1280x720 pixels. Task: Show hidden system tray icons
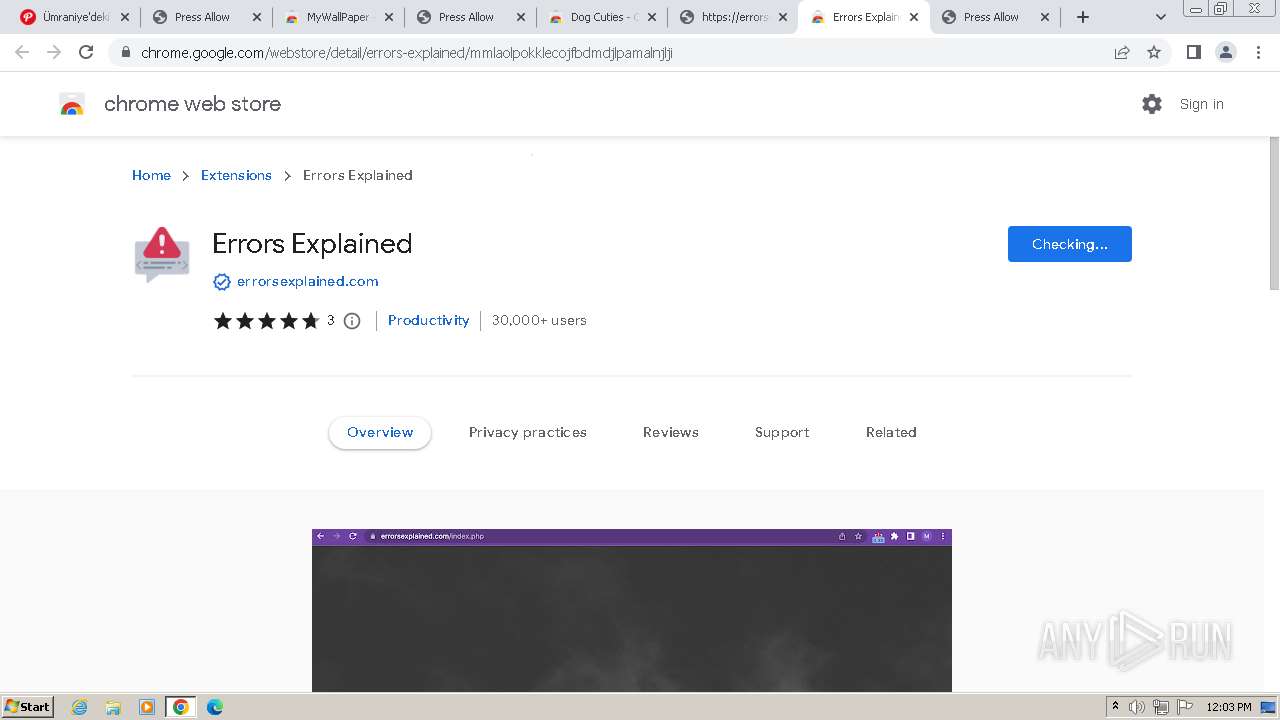[1115, 707]
